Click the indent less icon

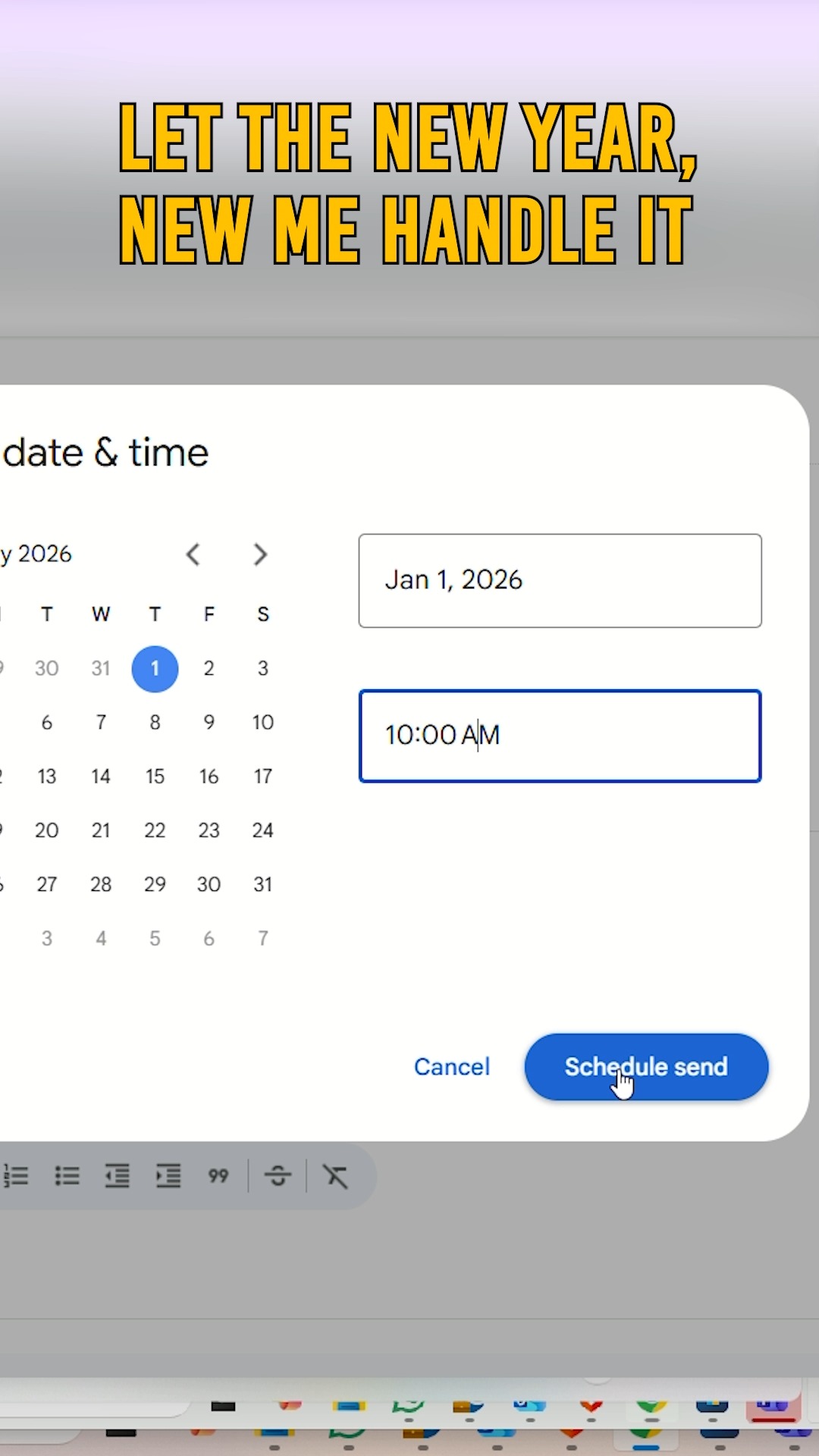[x=117, y=1176]
